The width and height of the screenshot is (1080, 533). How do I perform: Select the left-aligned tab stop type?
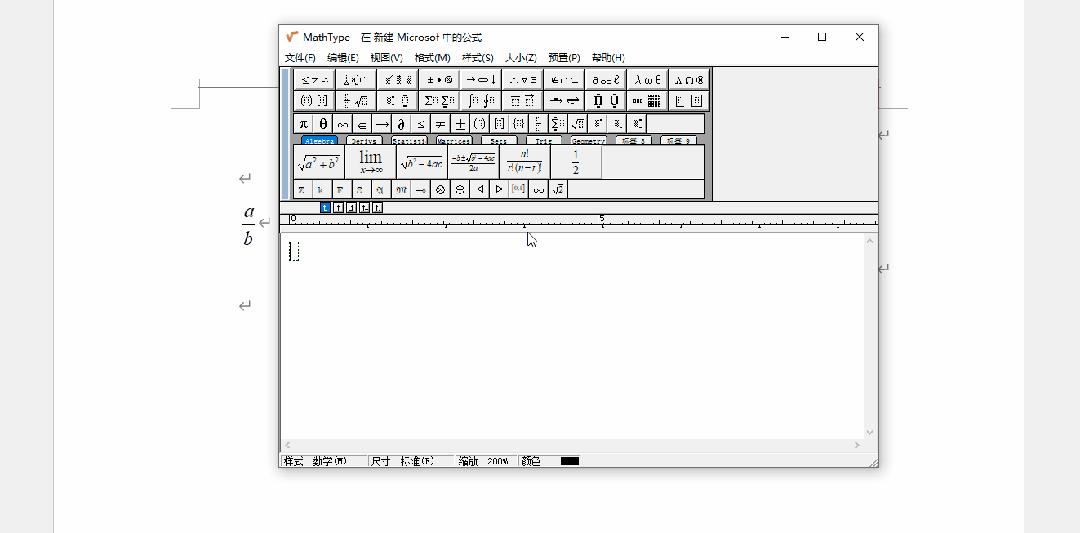pyautogui.click(x=325, y=208)
